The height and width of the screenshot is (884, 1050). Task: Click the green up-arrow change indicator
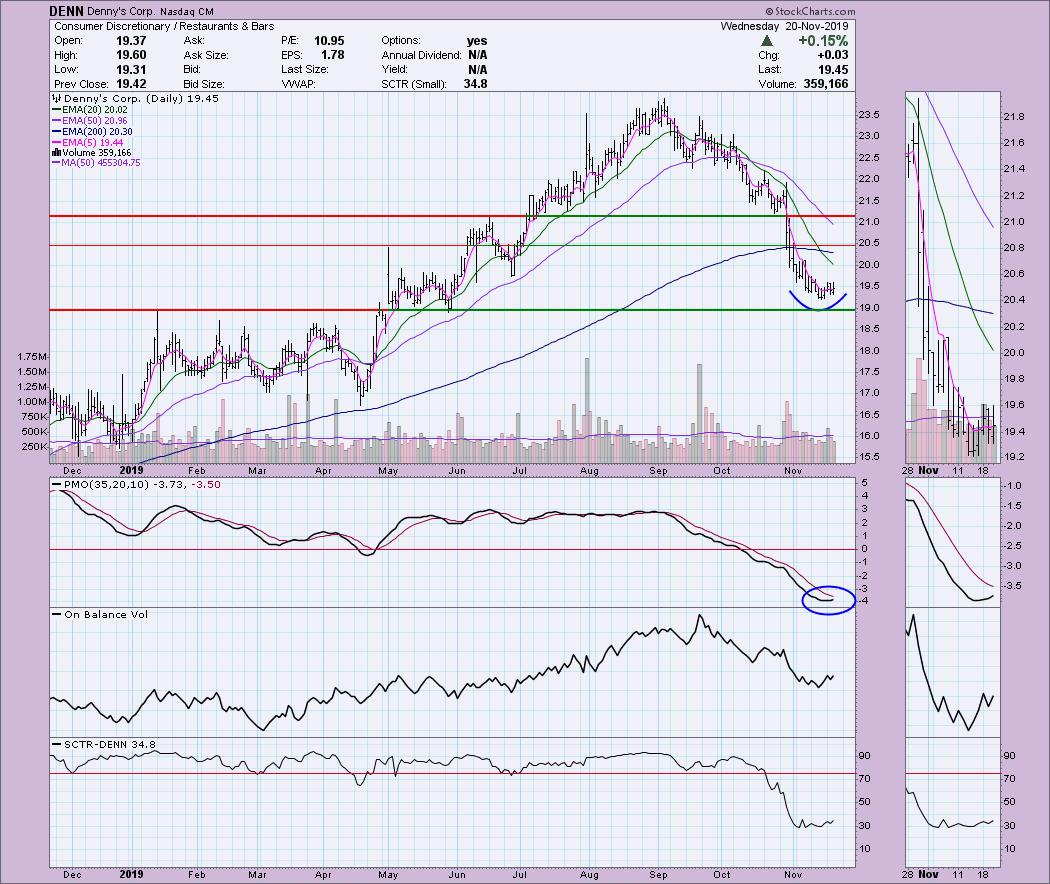click(x=768, y=41)
